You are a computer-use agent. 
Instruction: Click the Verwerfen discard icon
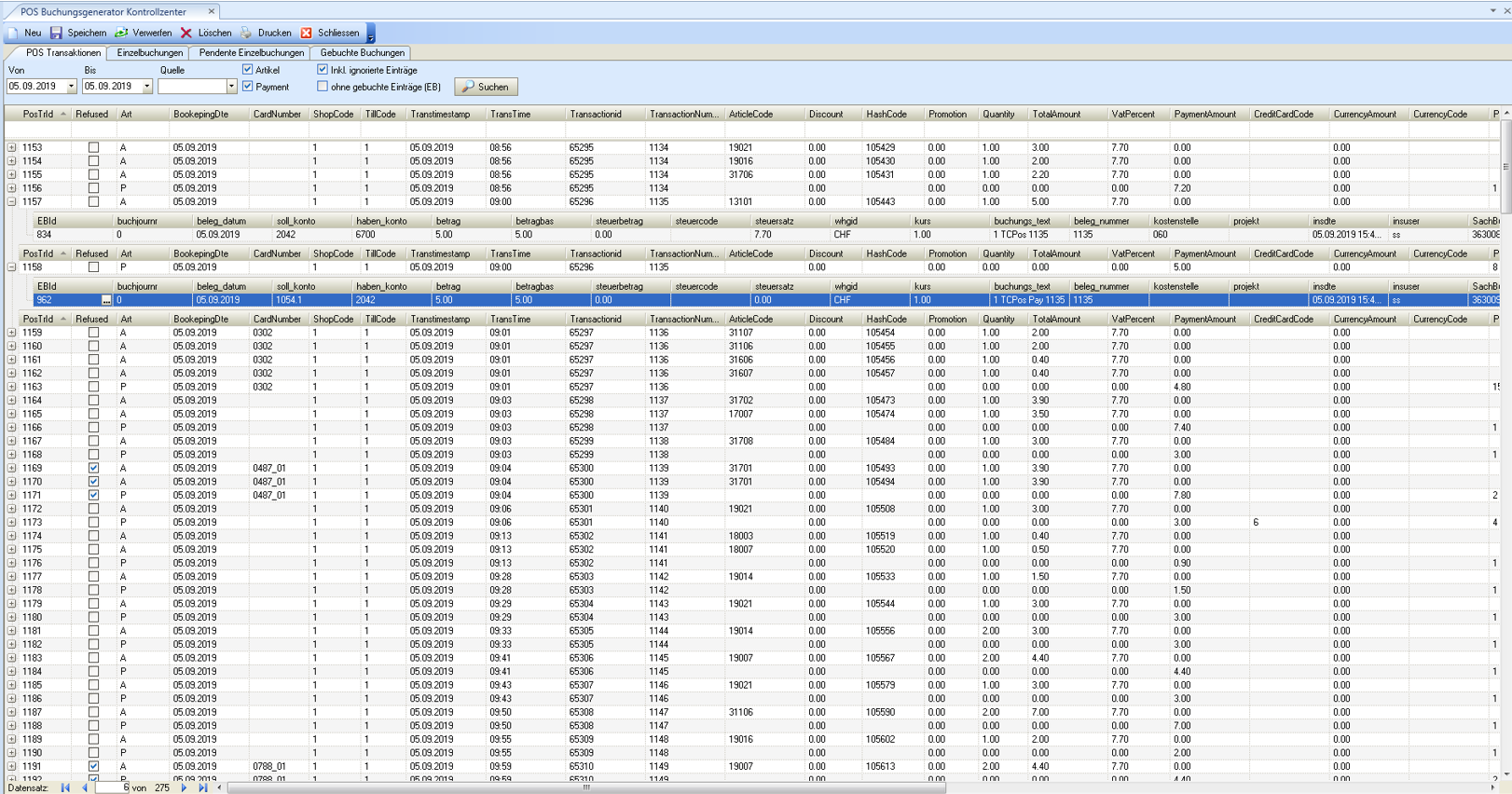point(121,33)
